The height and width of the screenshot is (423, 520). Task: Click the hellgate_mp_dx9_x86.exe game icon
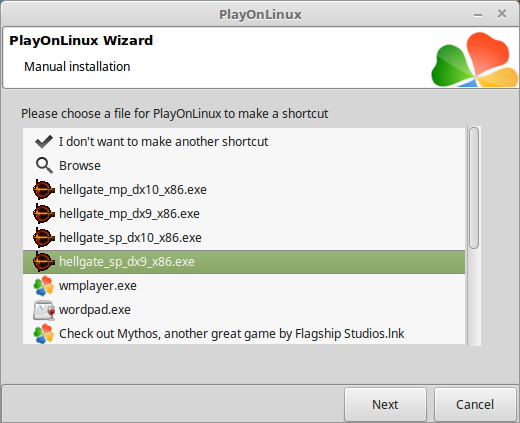pyautogui.click(x=44, y=214)
